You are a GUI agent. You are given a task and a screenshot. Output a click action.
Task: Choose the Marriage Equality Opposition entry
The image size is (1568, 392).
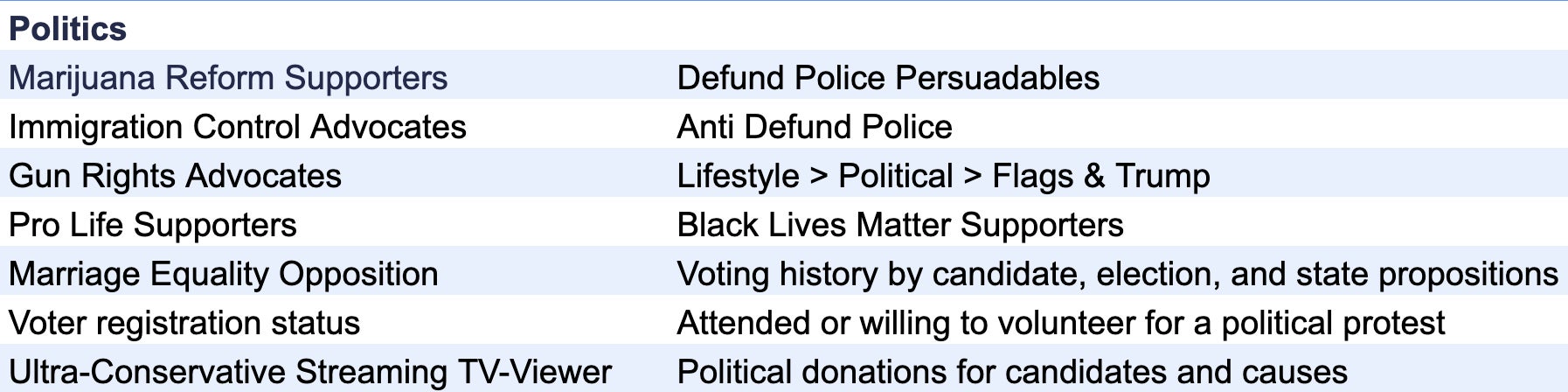point(224,274)
